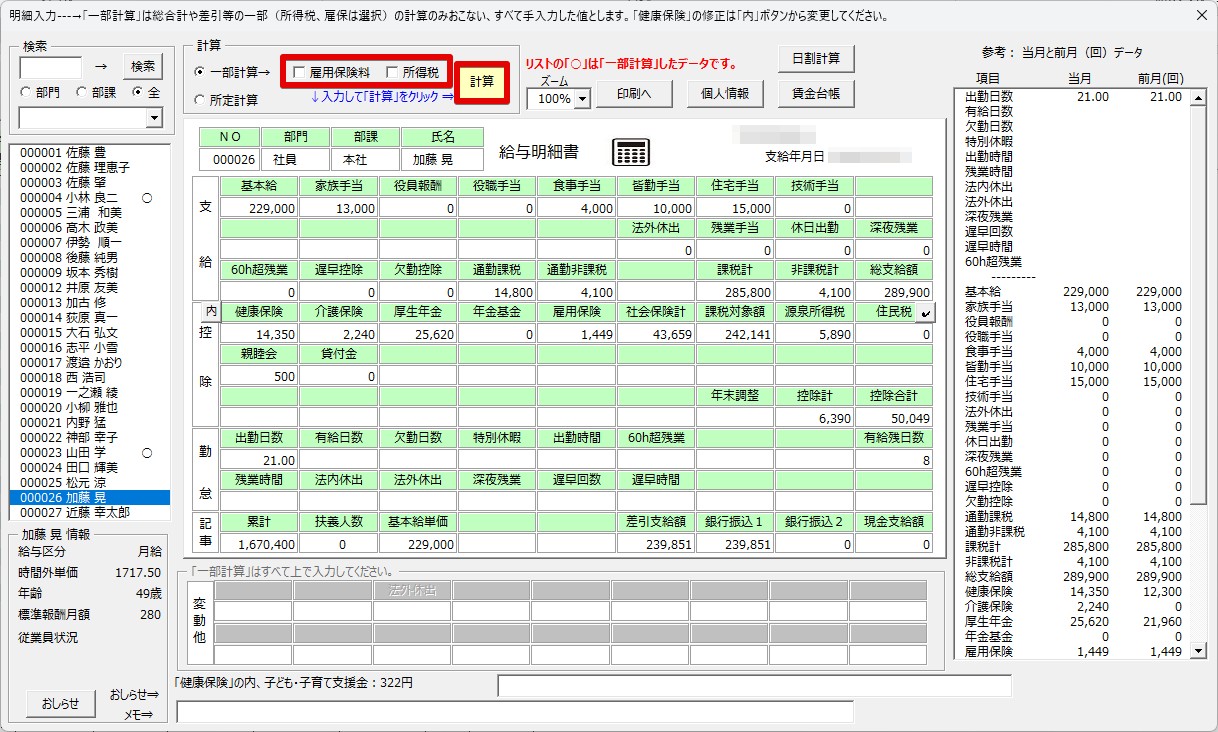Click the checkmark button beside 住民税
This screenshot has height=732, width=1218.
pos(926,313)
